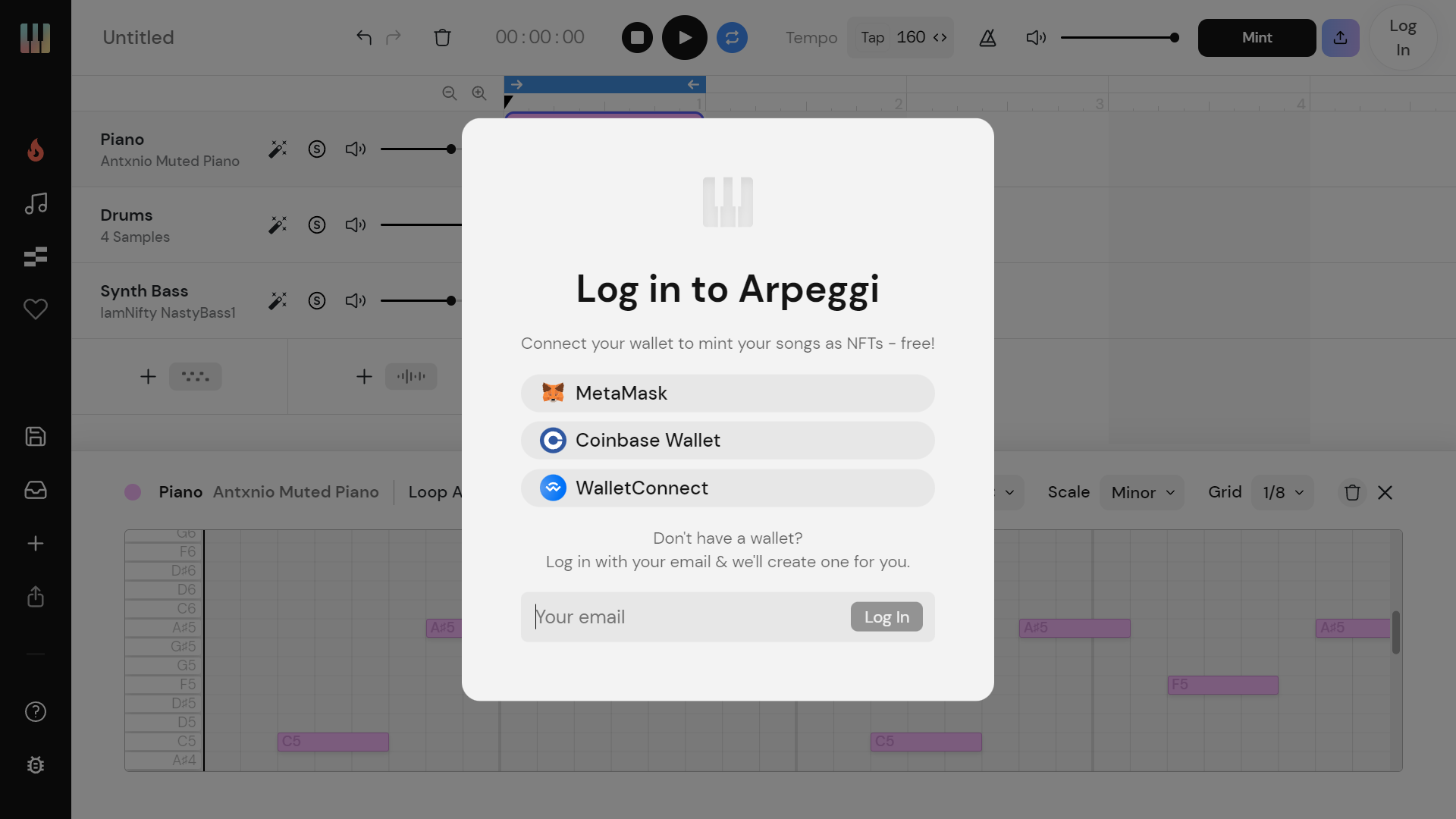Click Log In button in dialog
Screen dimensions: 1456x819
[x=886, y=617]
